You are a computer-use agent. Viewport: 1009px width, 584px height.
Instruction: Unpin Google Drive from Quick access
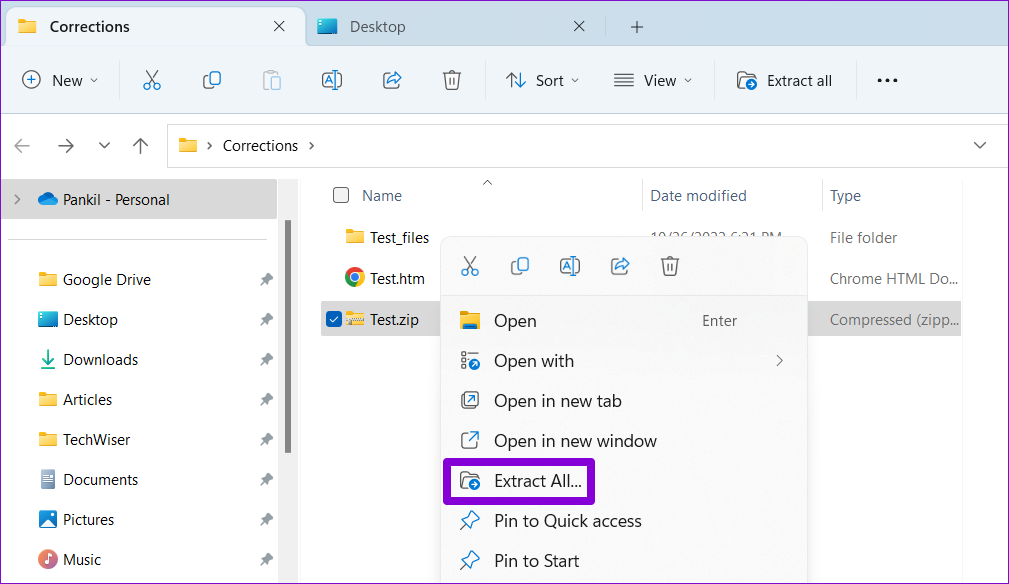tap(266, 280)
